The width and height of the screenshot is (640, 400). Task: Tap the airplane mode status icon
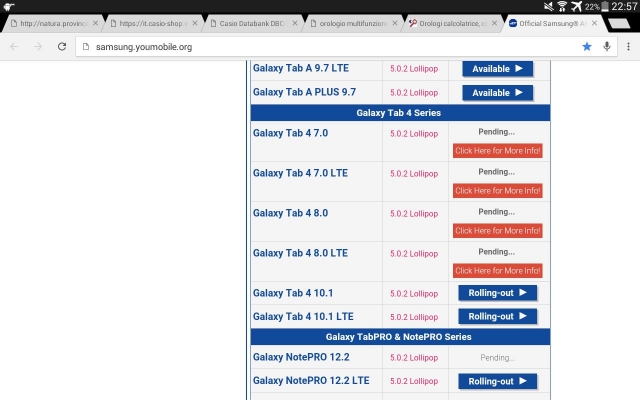coord(576,6)
